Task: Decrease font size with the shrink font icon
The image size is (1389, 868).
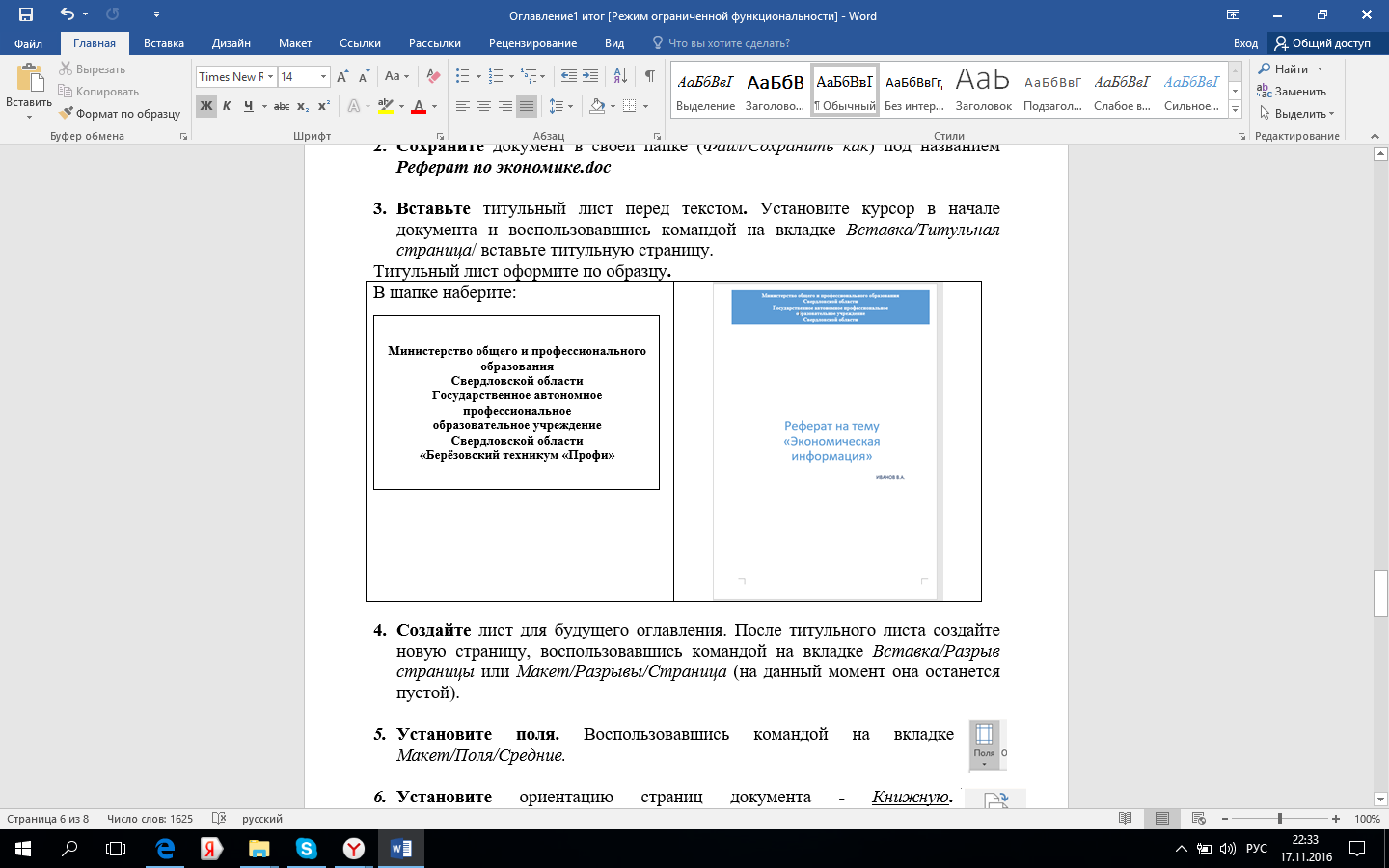Action: pyautogui.click(x=364, y=76)
